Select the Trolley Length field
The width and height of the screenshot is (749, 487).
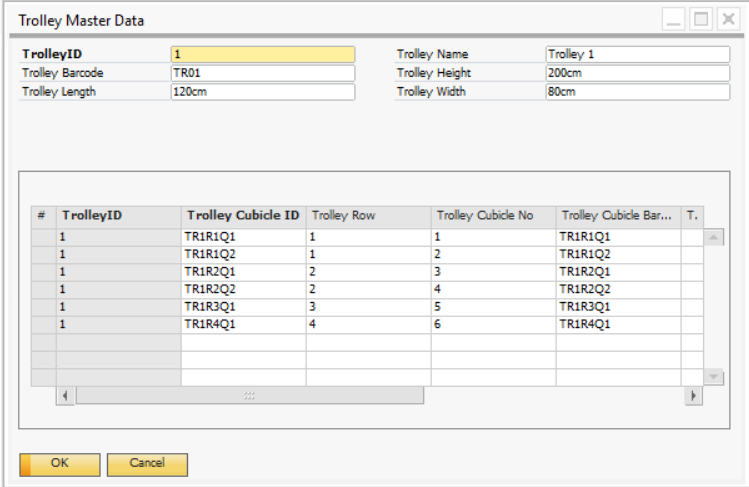pyautogui.click(x=262, y=92)
